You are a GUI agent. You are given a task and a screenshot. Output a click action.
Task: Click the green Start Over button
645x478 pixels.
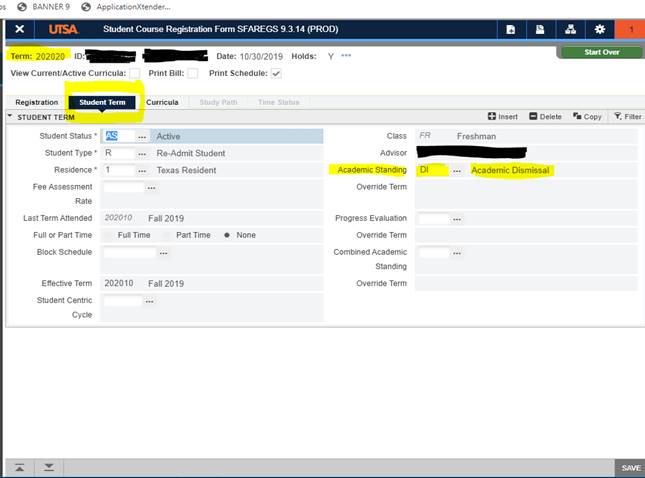click(600, 52)
